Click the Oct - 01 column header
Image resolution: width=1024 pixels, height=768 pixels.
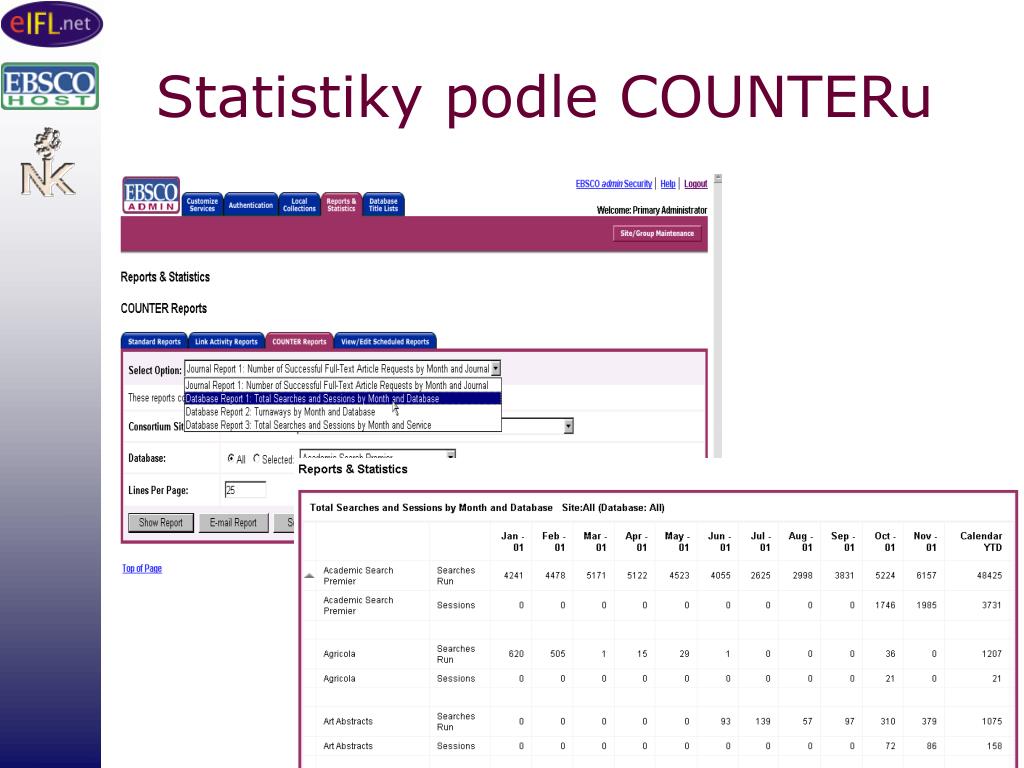(x=885, y=541)
